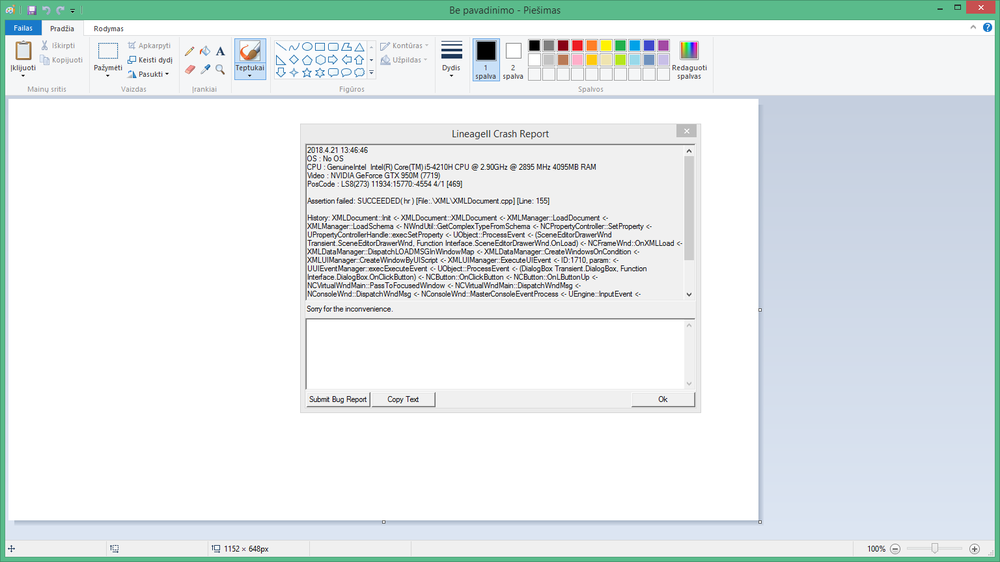1000x562 pixels.
Task: Select 2 spalva as active color
Action: [x=513, y=58]
